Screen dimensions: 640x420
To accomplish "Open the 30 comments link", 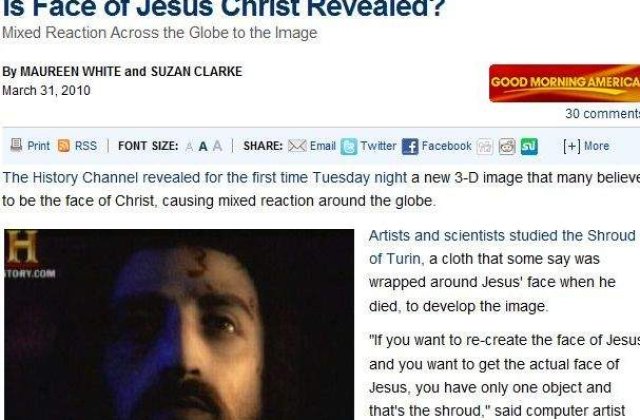I will point(602,113).
